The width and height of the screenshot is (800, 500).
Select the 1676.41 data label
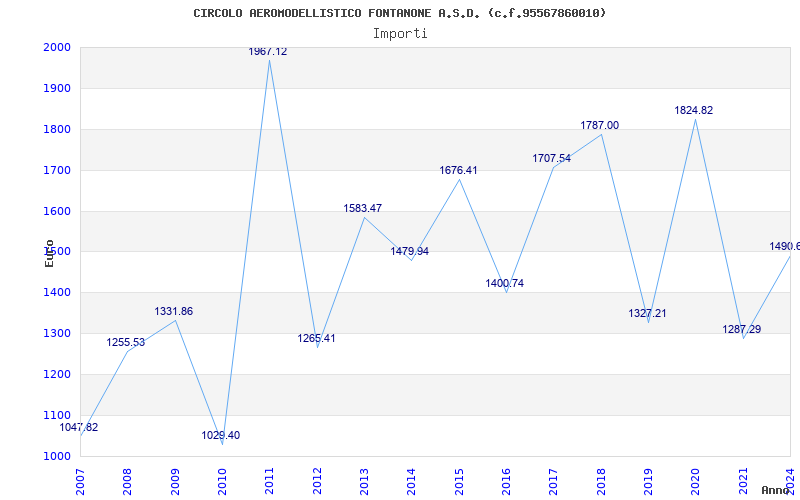click(x=458, y=170)
